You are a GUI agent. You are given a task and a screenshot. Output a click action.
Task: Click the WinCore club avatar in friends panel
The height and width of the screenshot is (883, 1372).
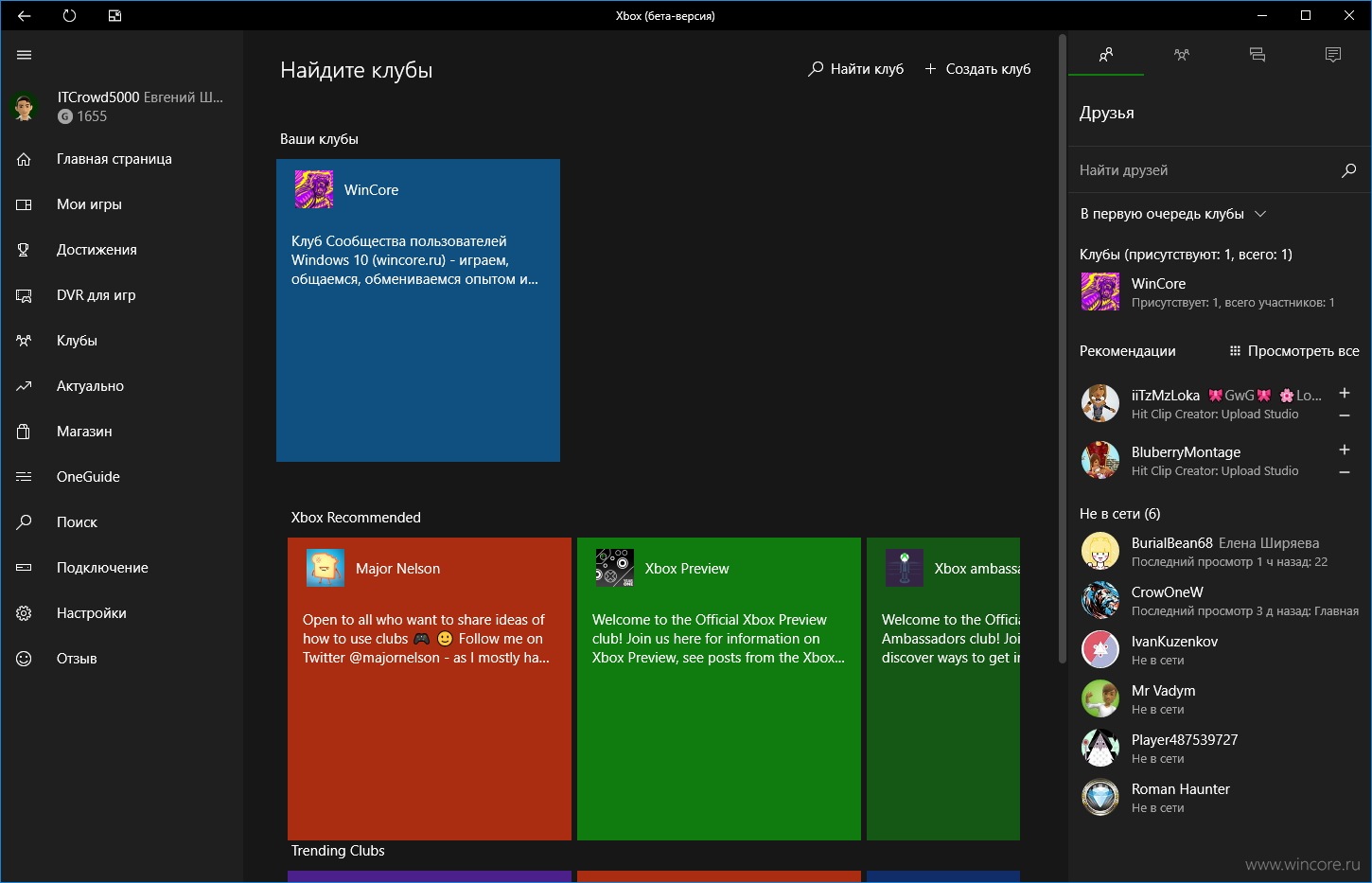(1100, 291)
